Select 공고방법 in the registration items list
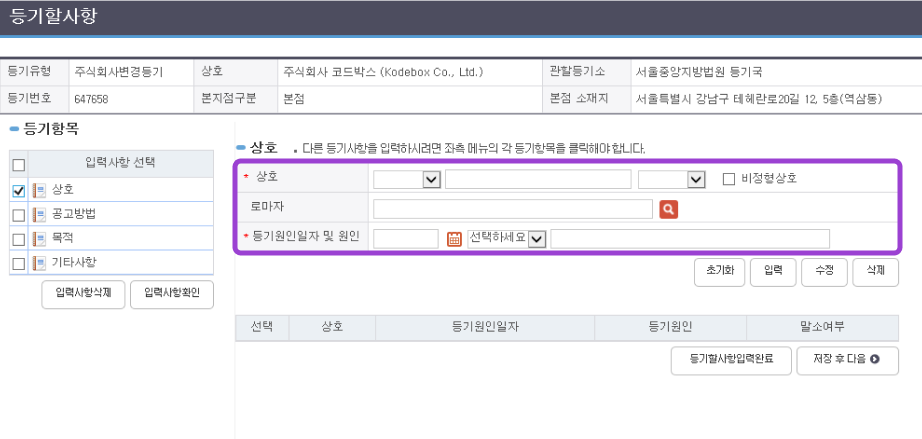Screen dimensions: 922x439 tap(74, 214)
